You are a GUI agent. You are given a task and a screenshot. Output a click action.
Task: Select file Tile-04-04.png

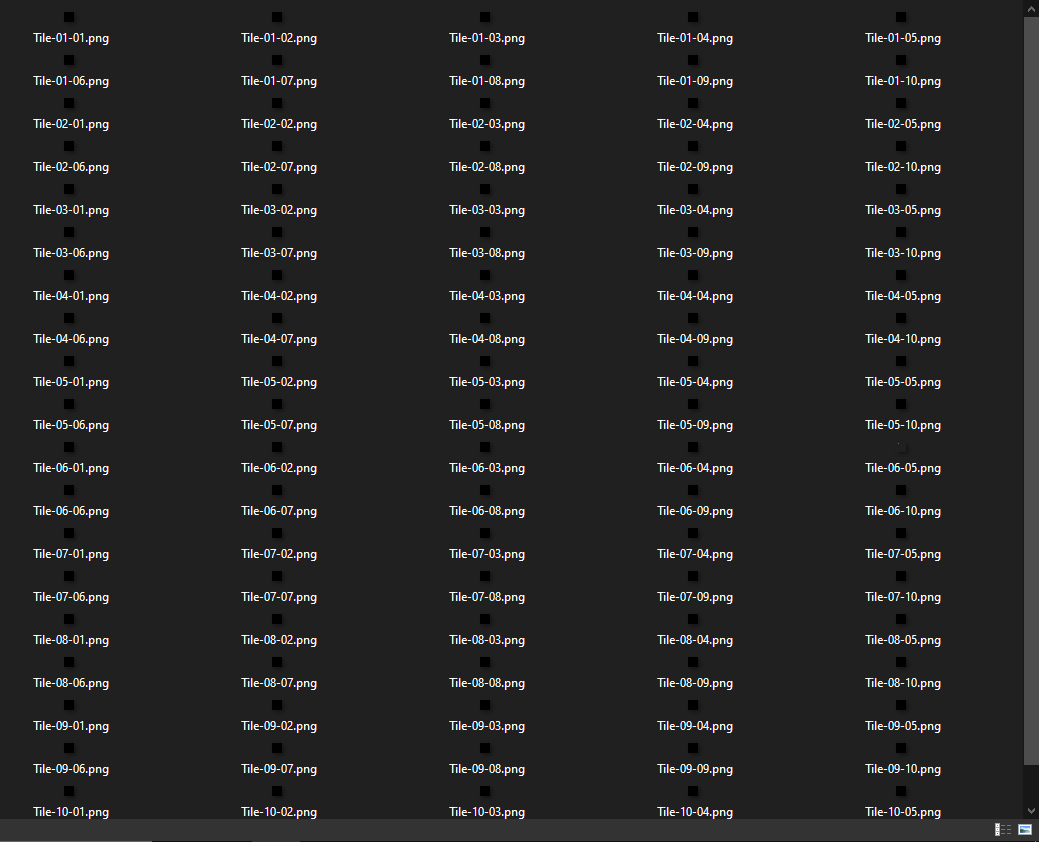pos(695,297)
